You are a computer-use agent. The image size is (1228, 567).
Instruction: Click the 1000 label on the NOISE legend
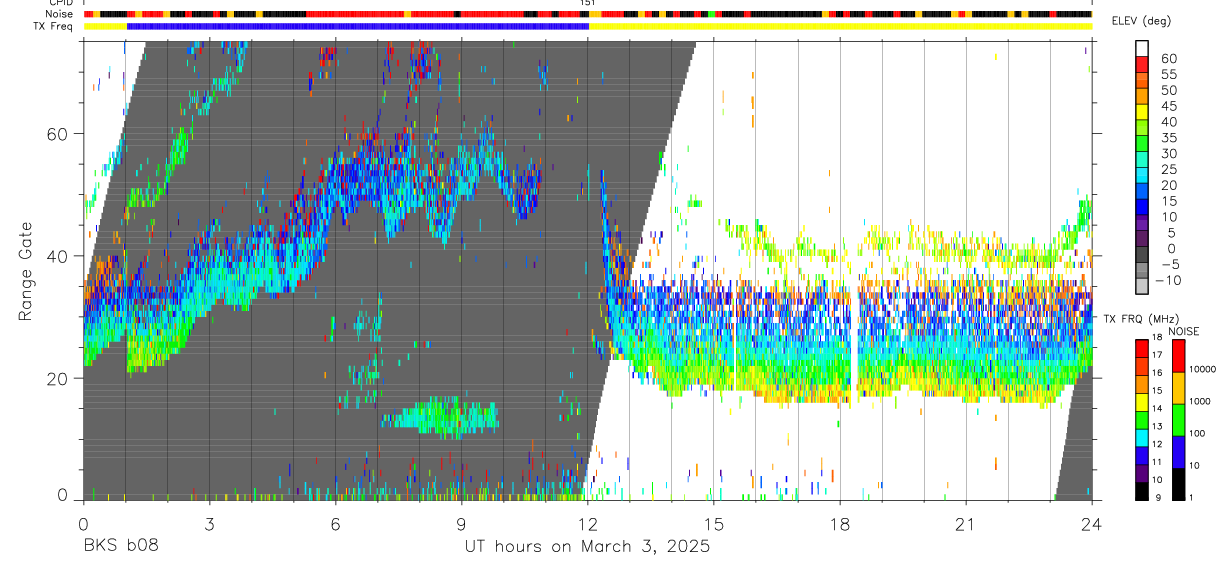(x=1200, y=401)
